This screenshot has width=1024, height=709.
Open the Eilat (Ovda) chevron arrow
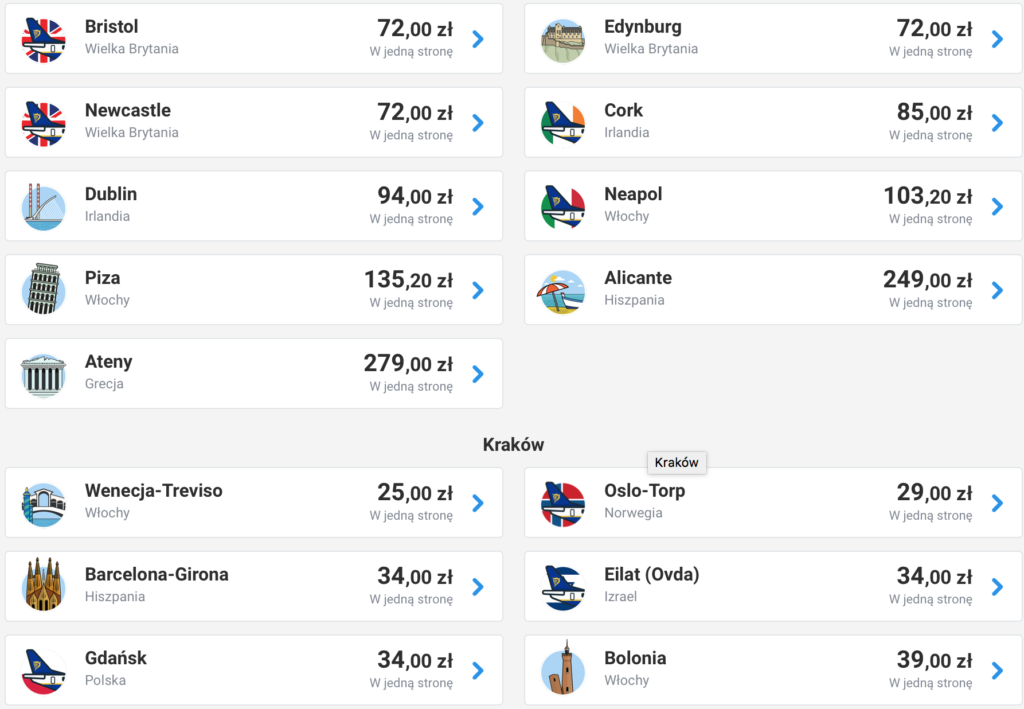coord(997,586)
